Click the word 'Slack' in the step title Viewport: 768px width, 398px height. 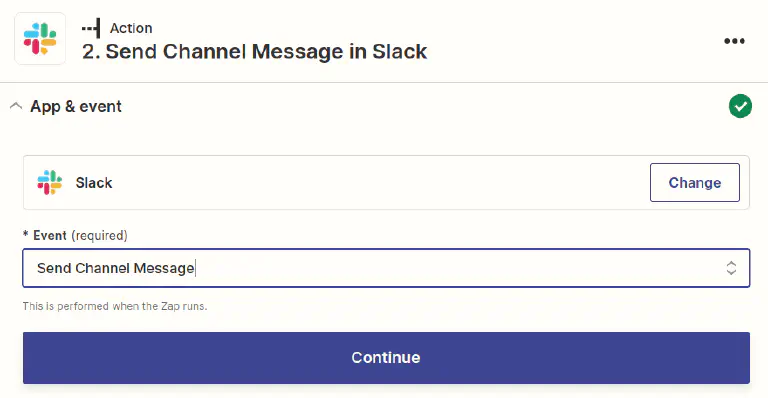click(x=400, y=51)
